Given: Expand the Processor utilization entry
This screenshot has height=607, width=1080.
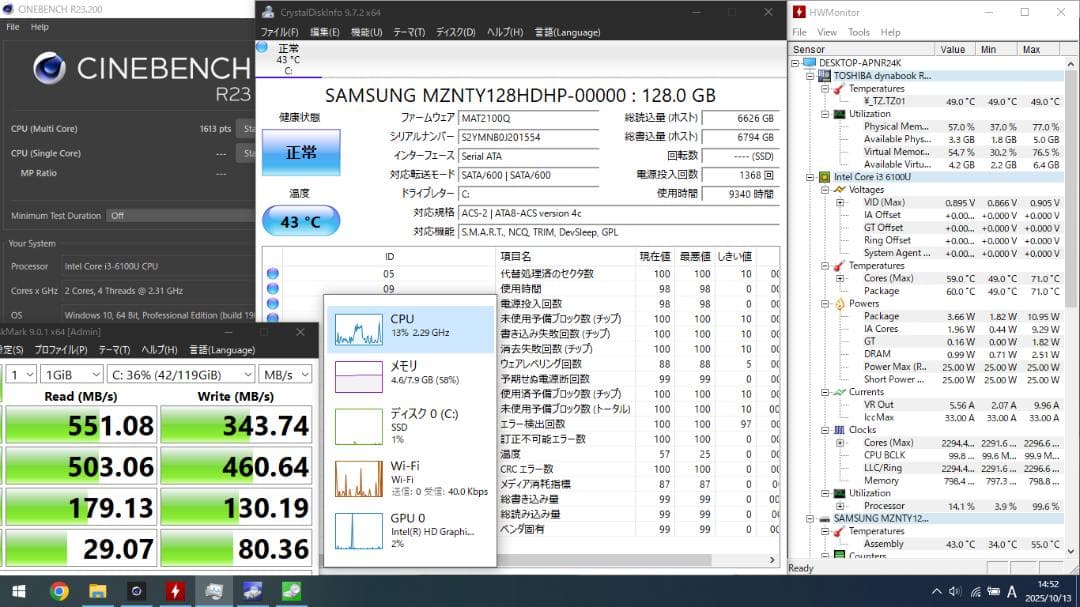Looking at the screenshot, I should [x=840, y=506].
